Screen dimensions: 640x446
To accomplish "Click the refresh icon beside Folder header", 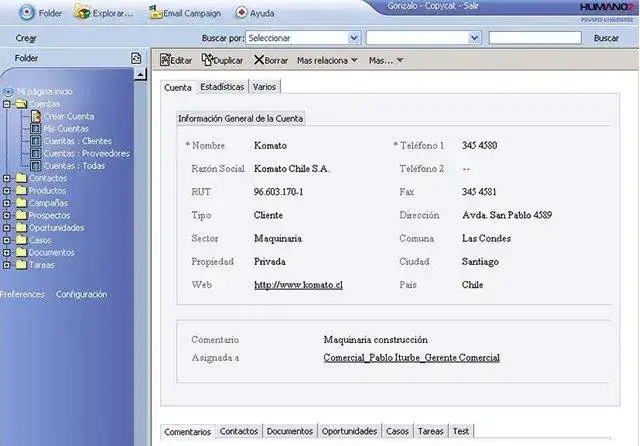I will [x=136, y=58].
